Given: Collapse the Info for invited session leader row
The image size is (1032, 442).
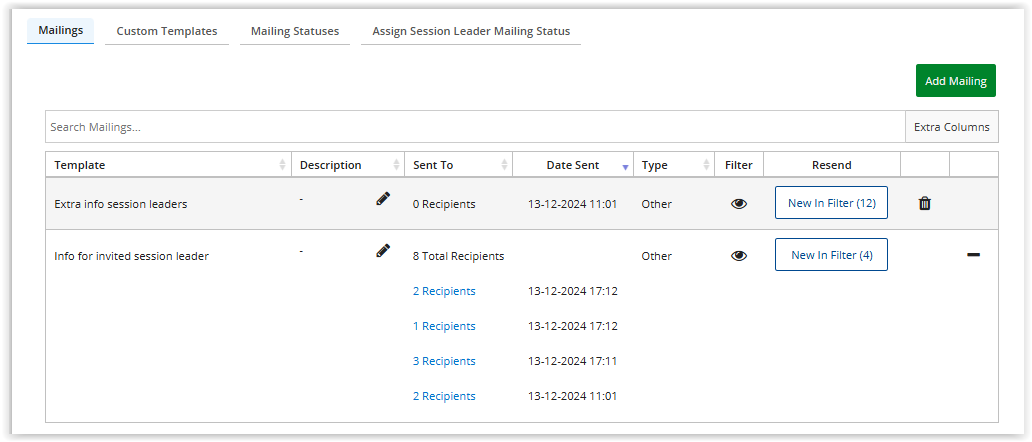Looking at the screenshot, I should point(973,255).
